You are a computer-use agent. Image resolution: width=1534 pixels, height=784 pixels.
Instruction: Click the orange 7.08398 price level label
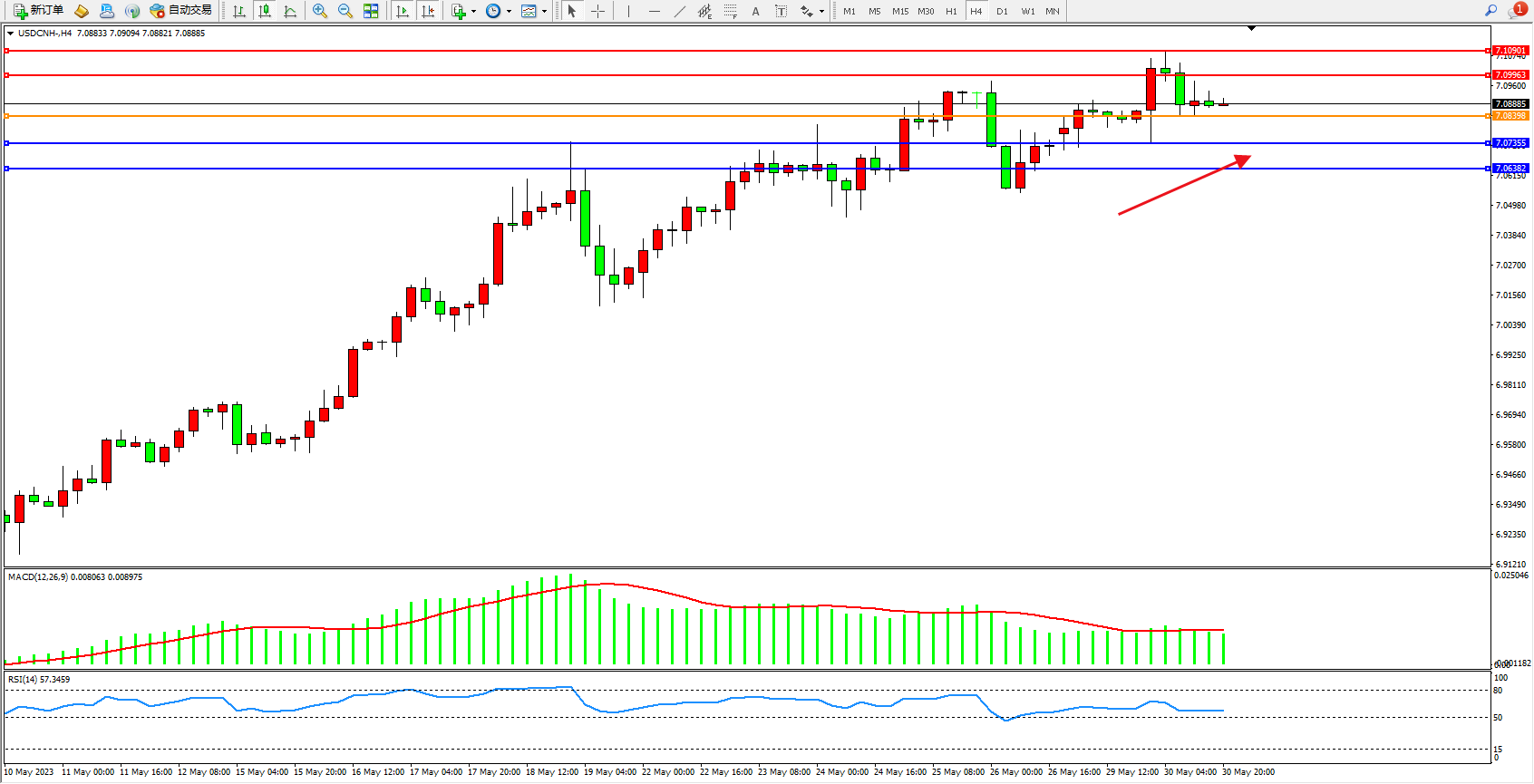click(1510, 116)
